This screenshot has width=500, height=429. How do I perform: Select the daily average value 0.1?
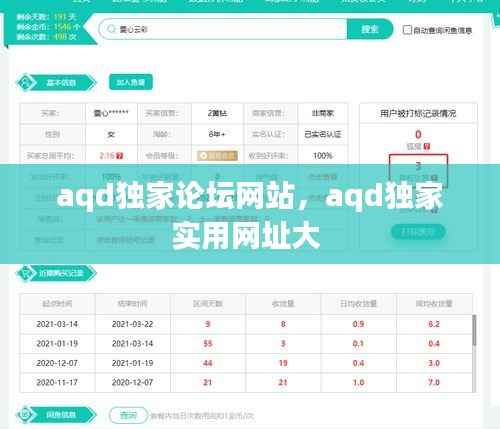tap(358, 344)
